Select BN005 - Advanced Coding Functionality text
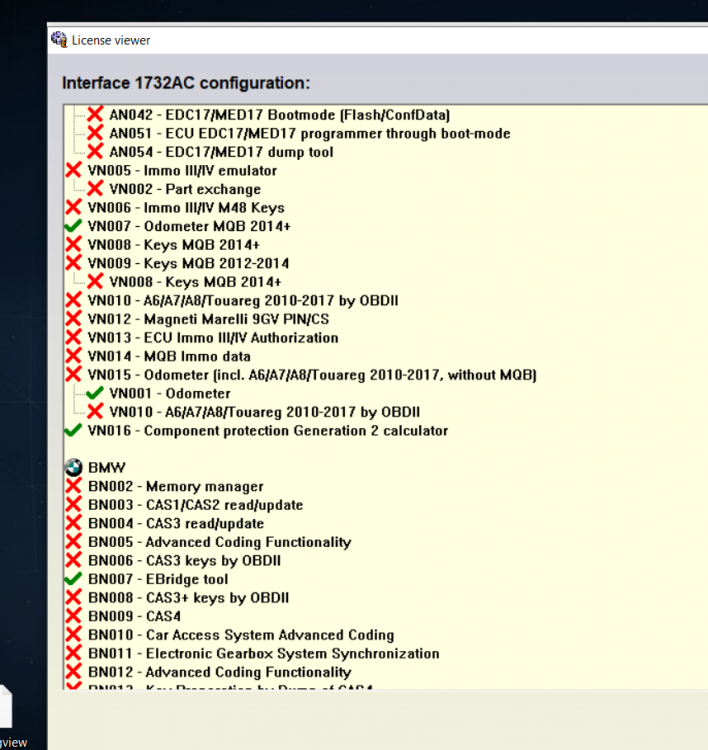708x750 pixels. click(220, 542)
